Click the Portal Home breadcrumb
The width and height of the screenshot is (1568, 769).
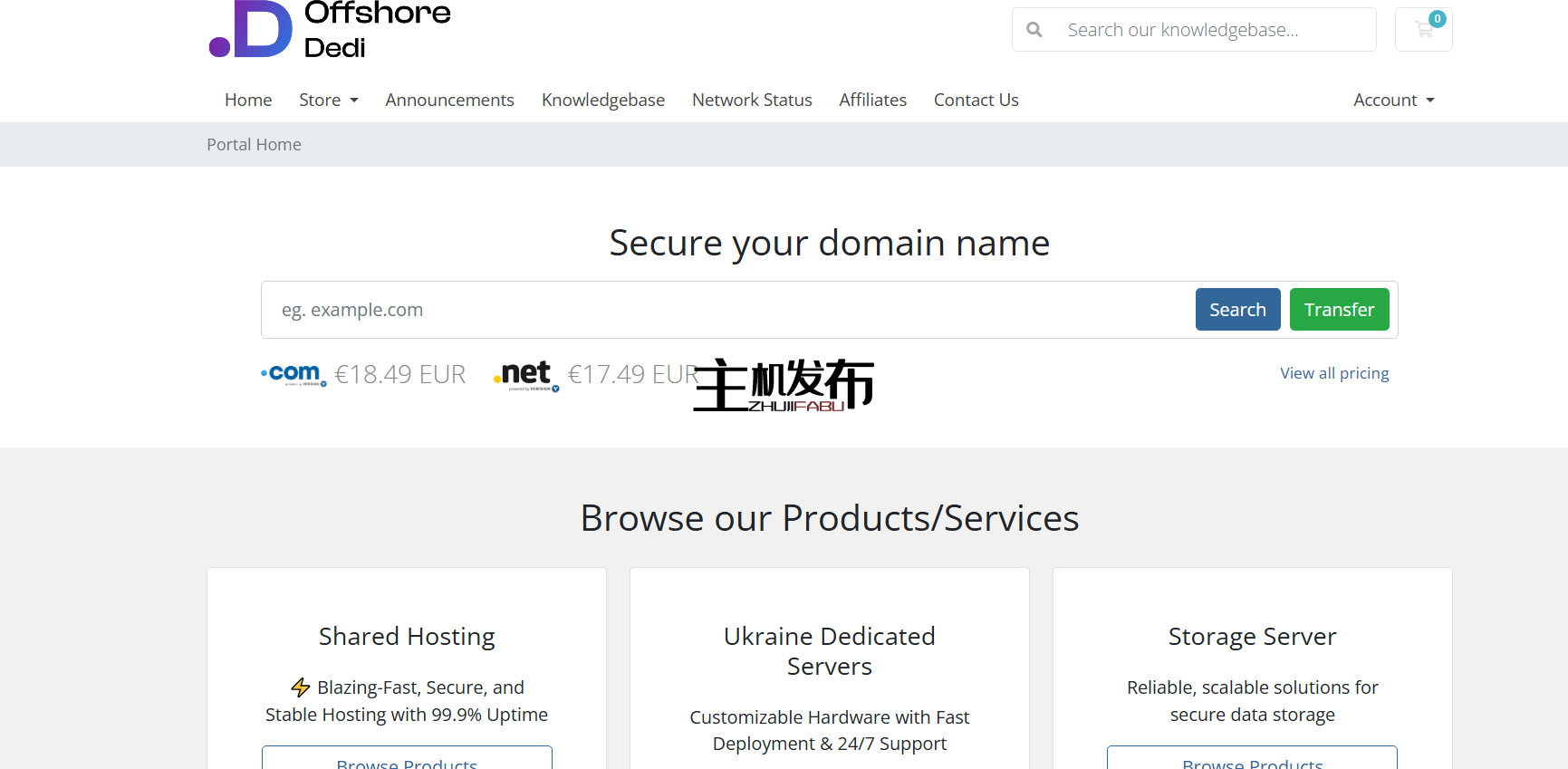pyautogui.click(x=254, y=145)
